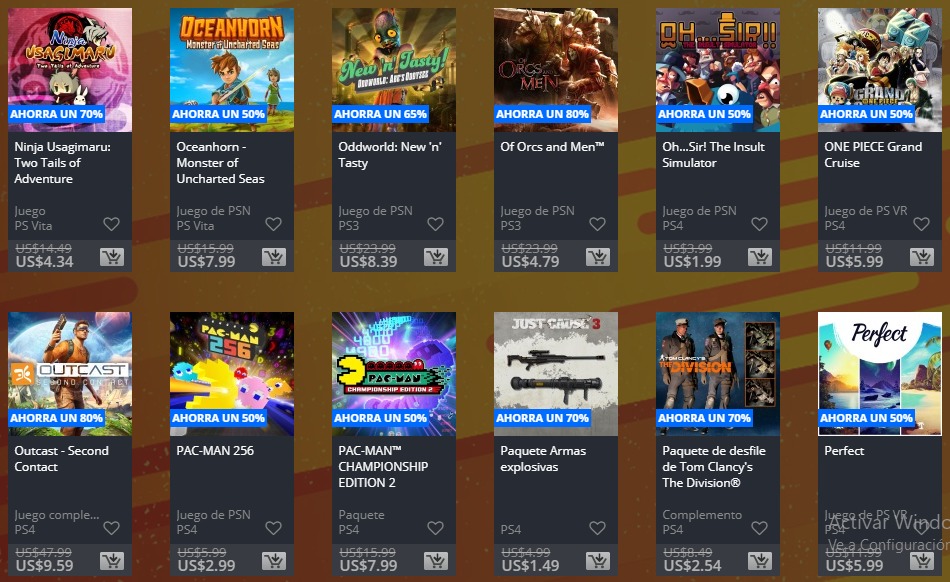The image size is (950, 582).
Task: Add Paquete Armas explosivas to cart
Action: click(598, 561)
